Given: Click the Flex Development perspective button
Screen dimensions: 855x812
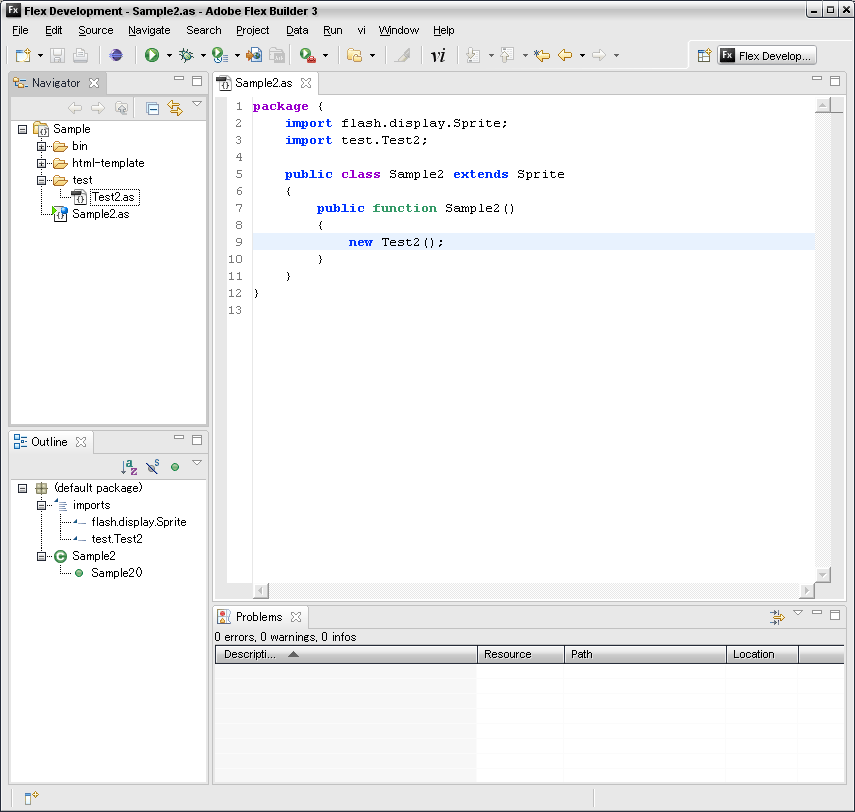Looking at the screenshot, I should (767, 56).
